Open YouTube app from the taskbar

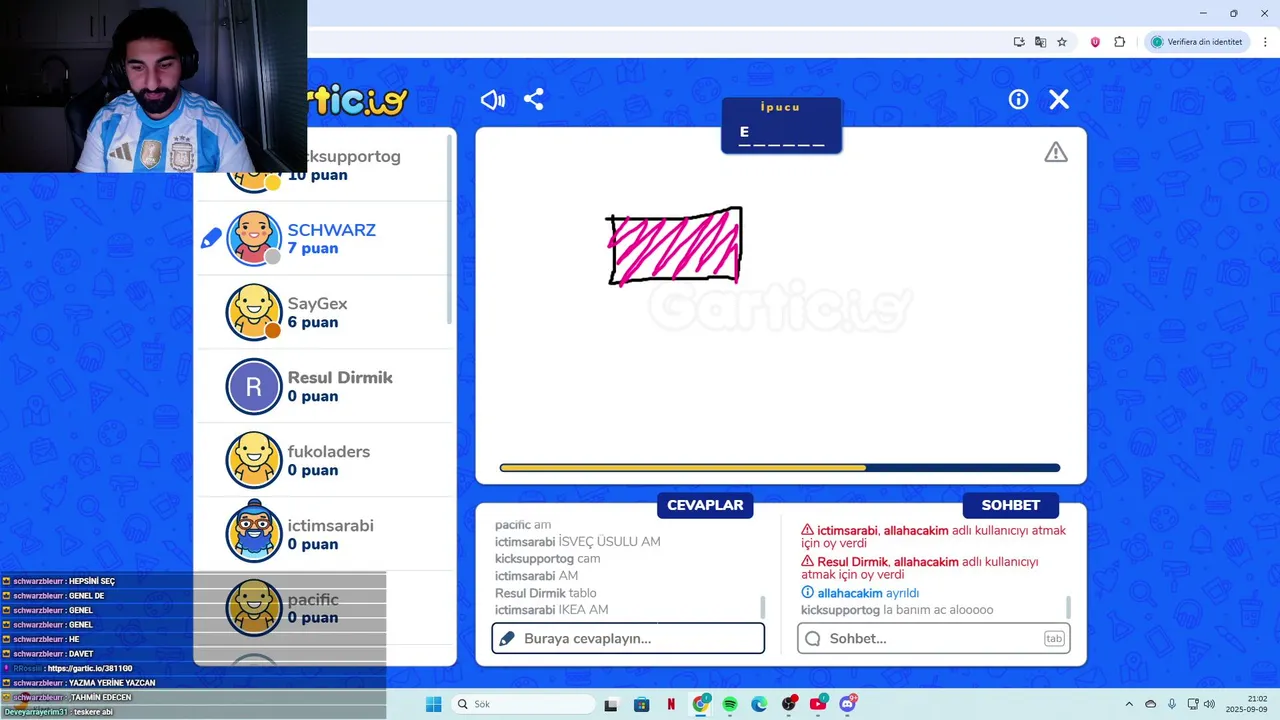pos(818,704)
